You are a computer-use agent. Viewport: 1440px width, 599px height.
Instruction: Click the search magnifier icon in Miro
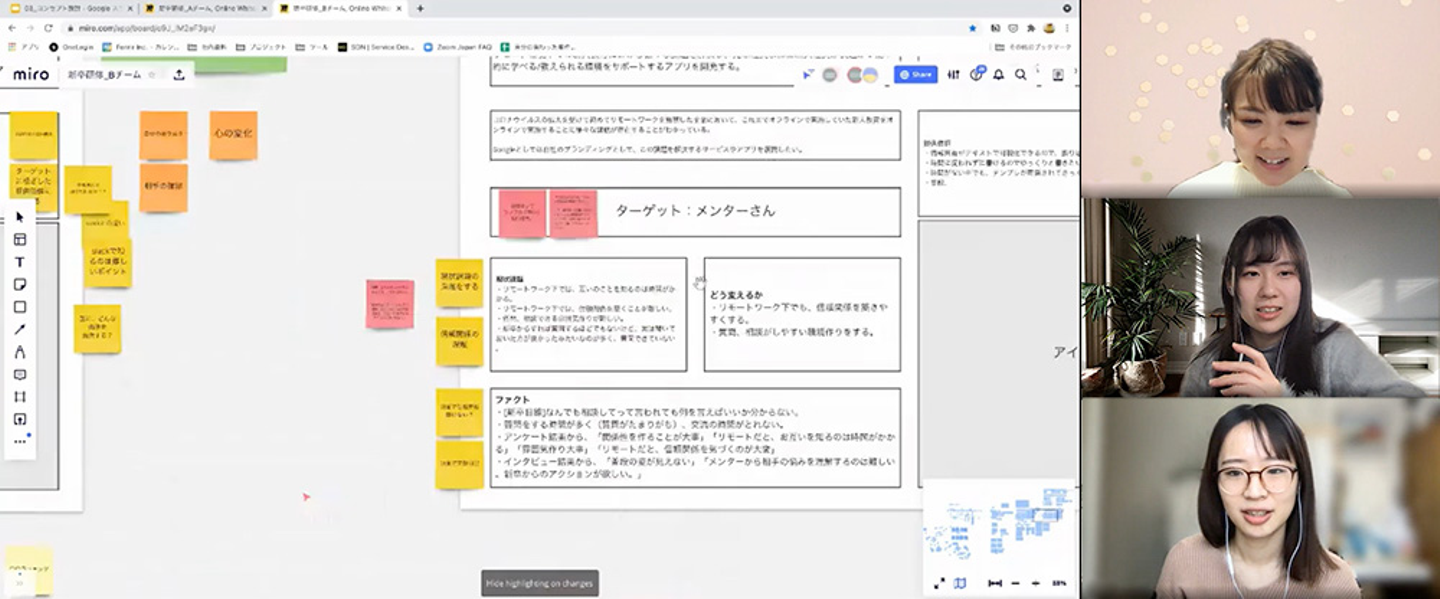pyautogui.click(x=1021, y=74)
